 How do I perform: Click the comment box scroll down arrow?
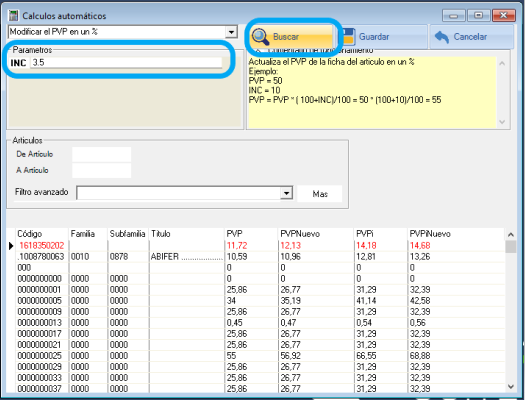502,122
